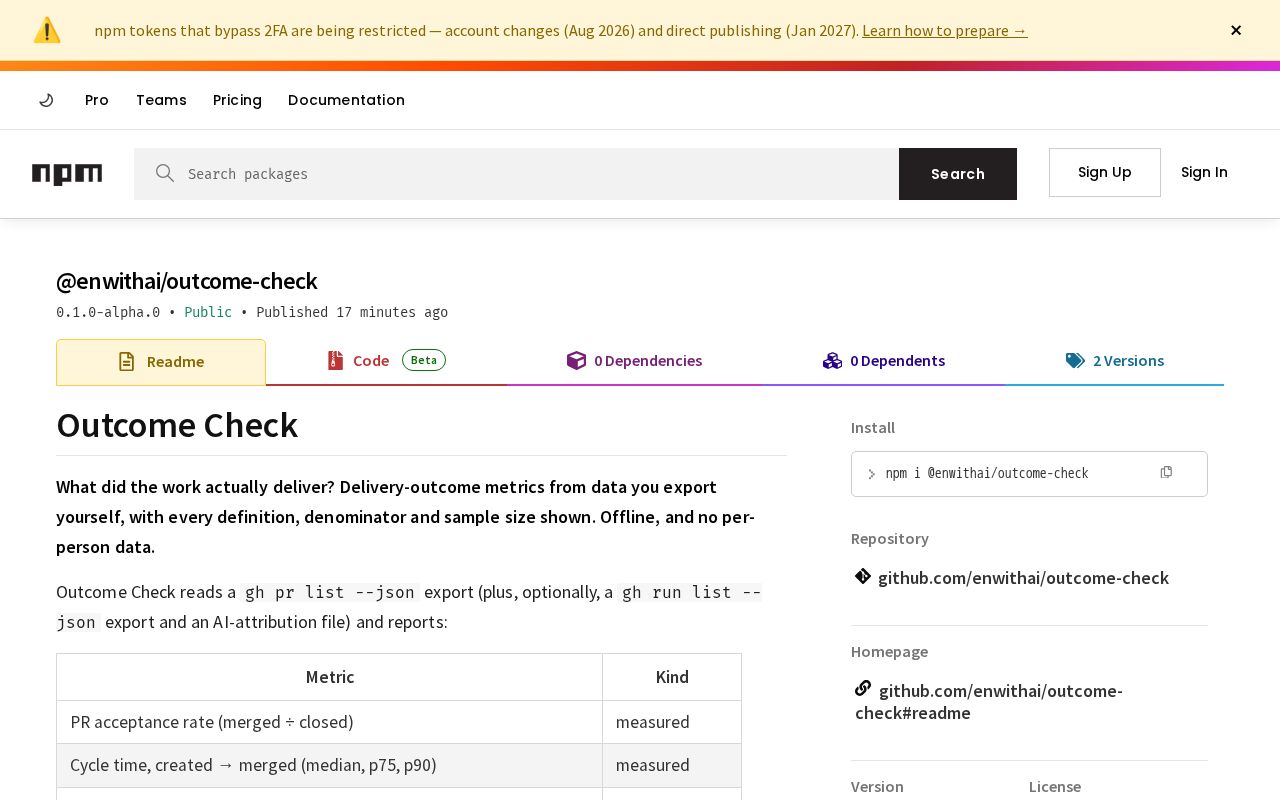Click the Search button

(x=958, y=174)
